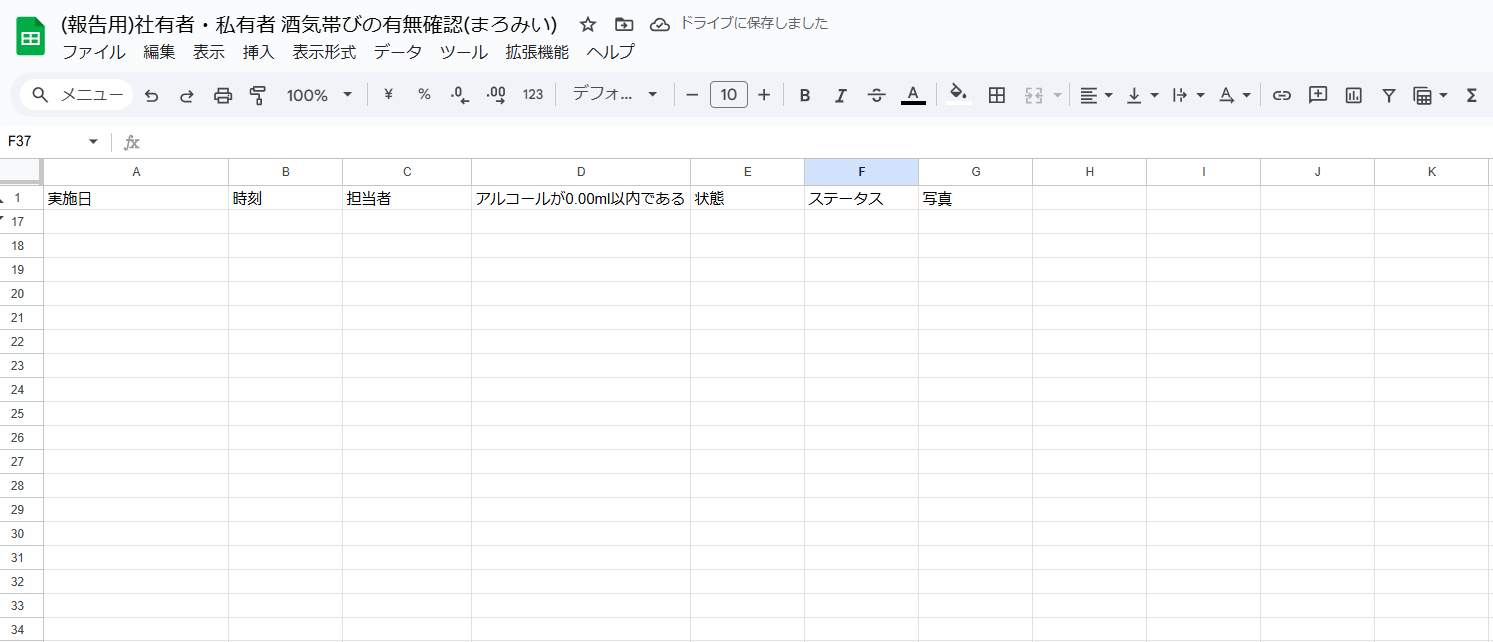Enable percent number format
1493x642 pixels.
[424, 94]
